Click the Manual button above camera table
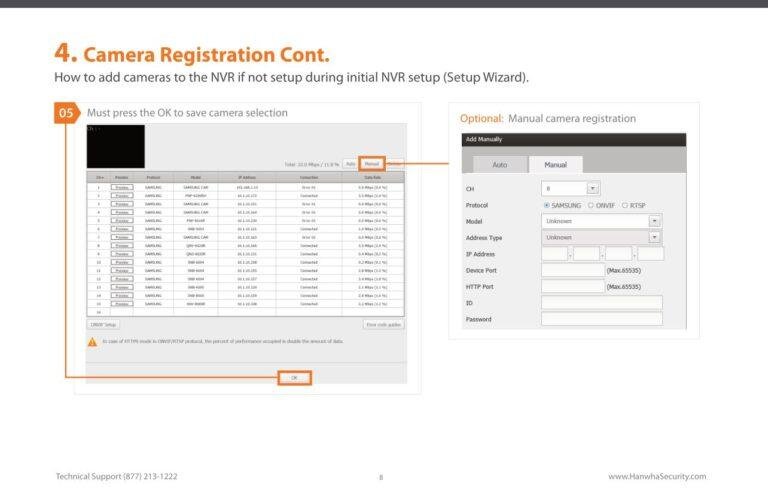Image resolution: width=768 pixels, height=497 pixels. [x=372, y=164]
